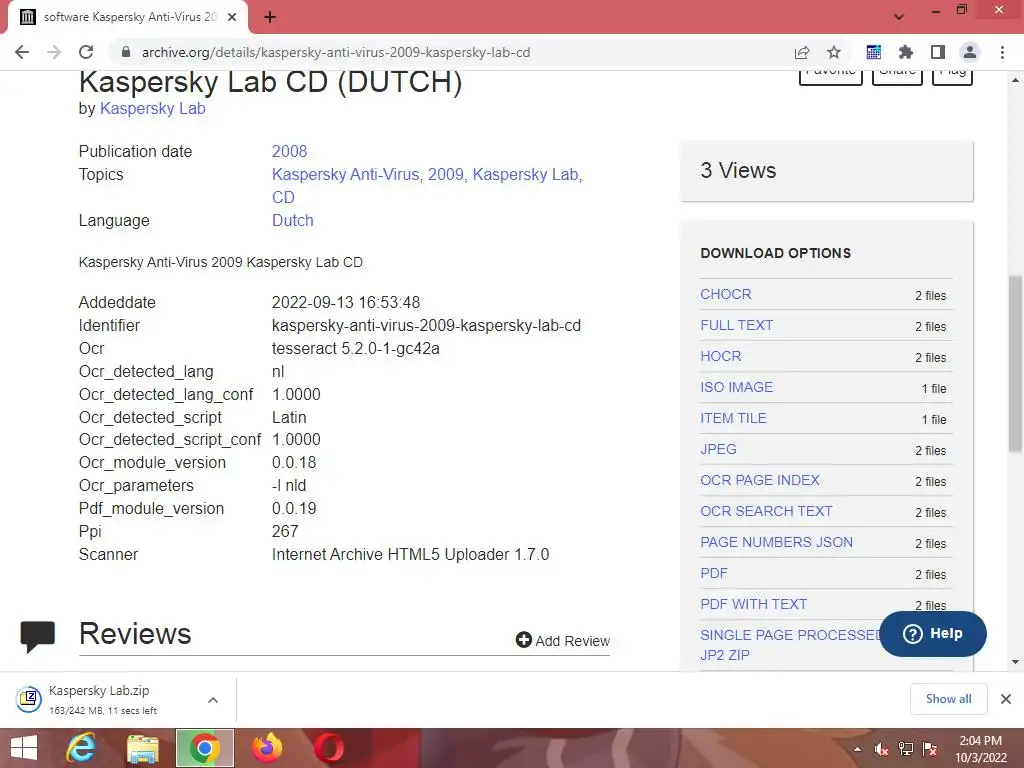1024x768 pixels.
Task: Click the Internet Archive HTML5 Uploader 1.7.0 value
Action: click(x=410, y=554)
